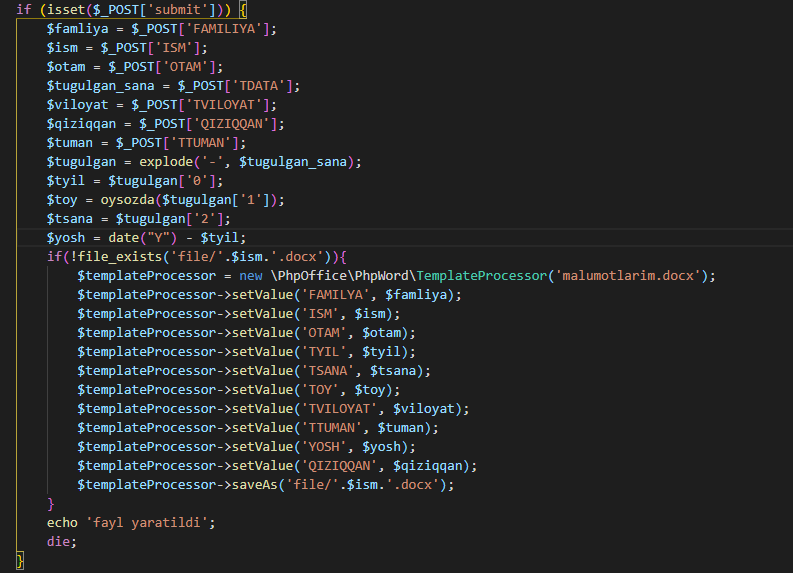Screen dimensions: 793x573
Task: Click setValue line for 'TVILOYAT', $viloyat
Action: [273, 409]
